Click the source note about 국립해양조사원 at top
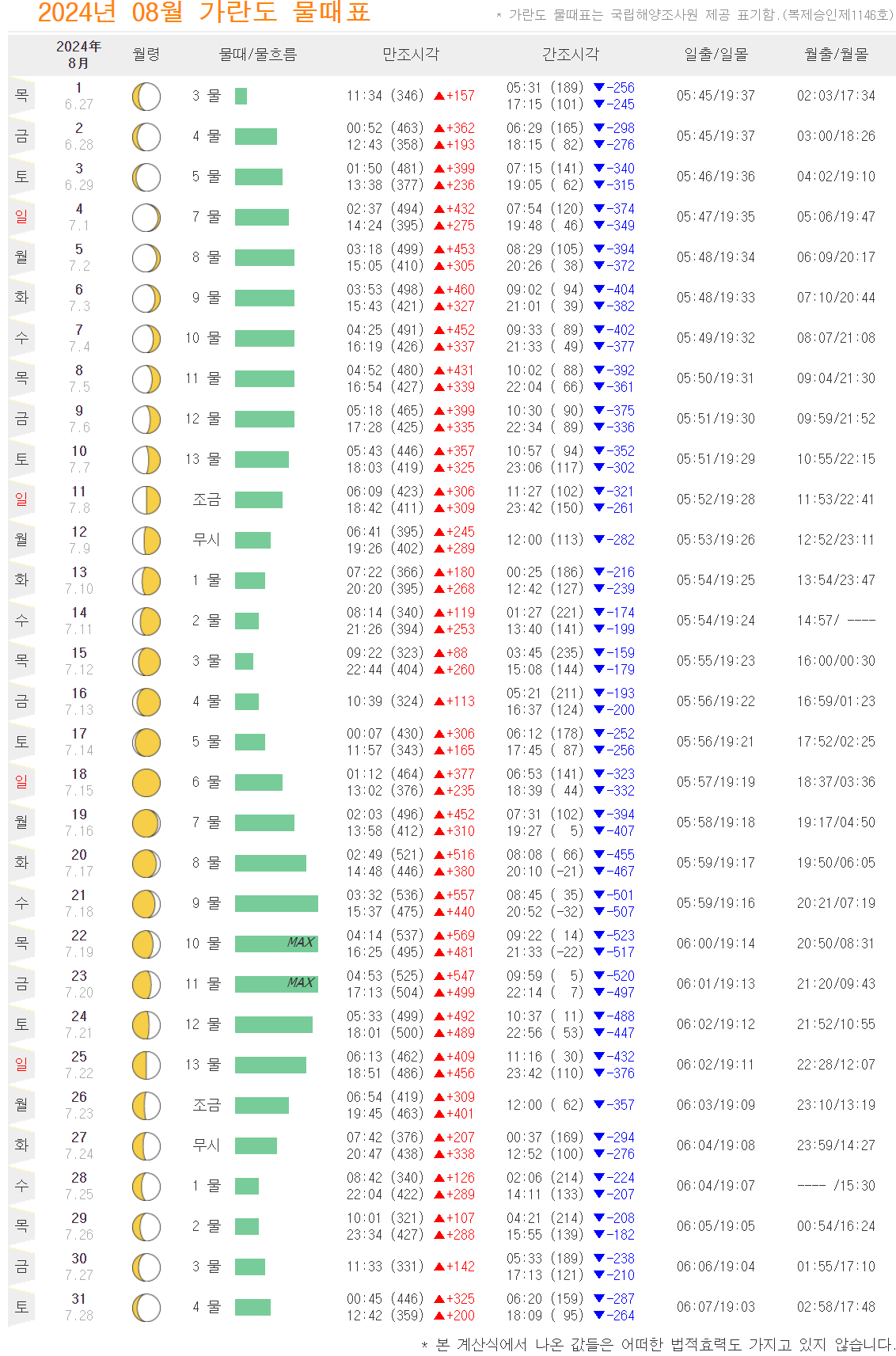The image size is (896, 1356). click(x=695, y=15)
